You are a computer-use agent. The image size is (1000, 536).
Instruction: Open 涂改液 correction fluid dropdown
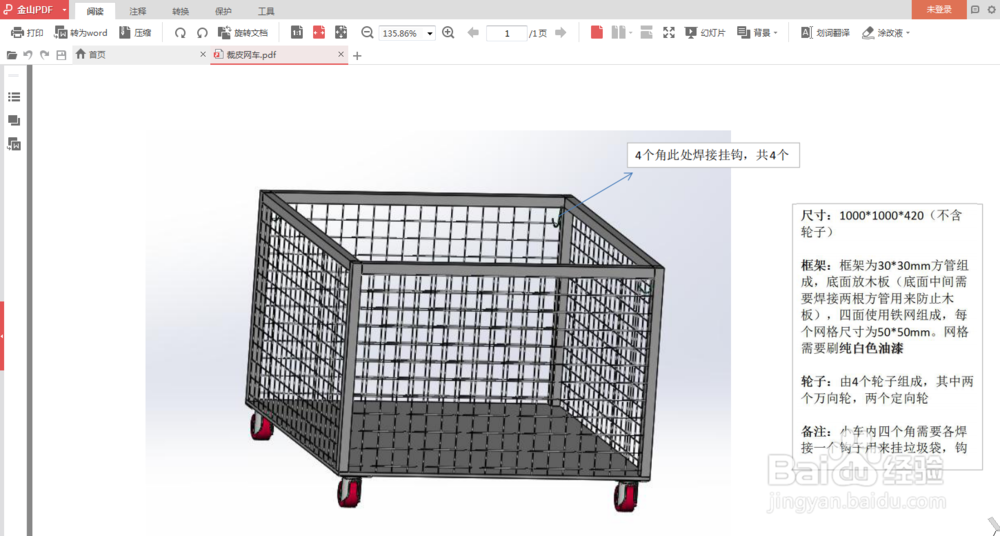click(x=886, y=33)
